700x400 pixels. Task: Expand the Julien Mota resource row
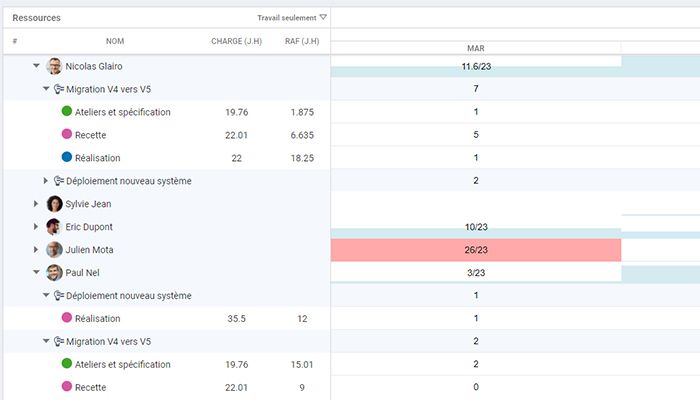(37, 250)
